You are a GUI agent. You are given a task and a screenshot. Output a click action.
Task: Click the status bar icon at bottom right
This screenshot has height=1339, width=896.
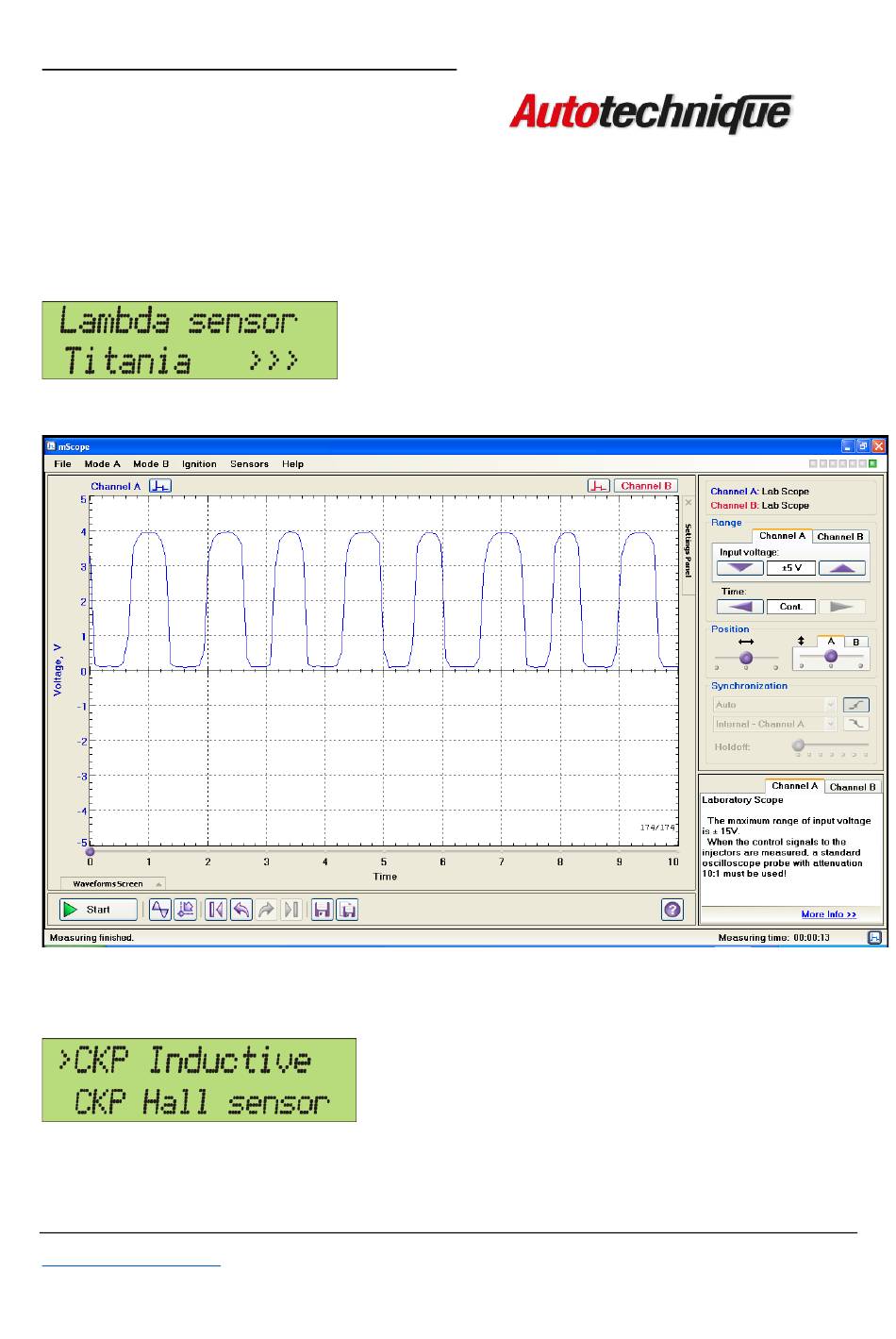[875, 937]
